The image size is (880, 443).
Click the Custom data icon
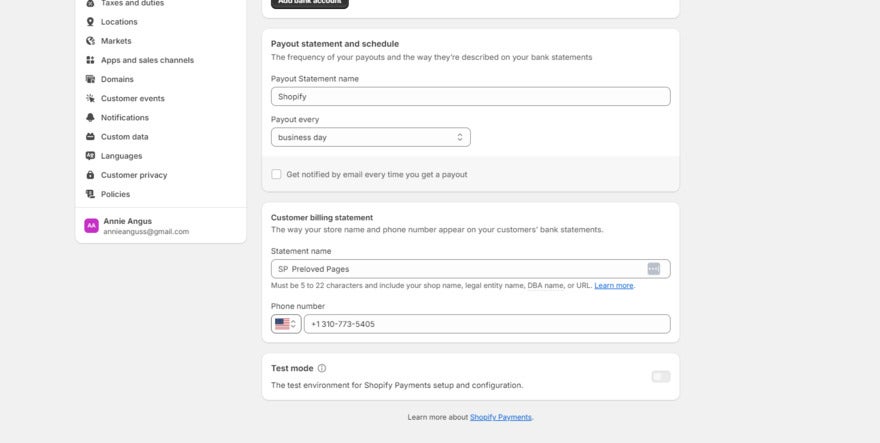pyautogui.click(x=90, y=136)
